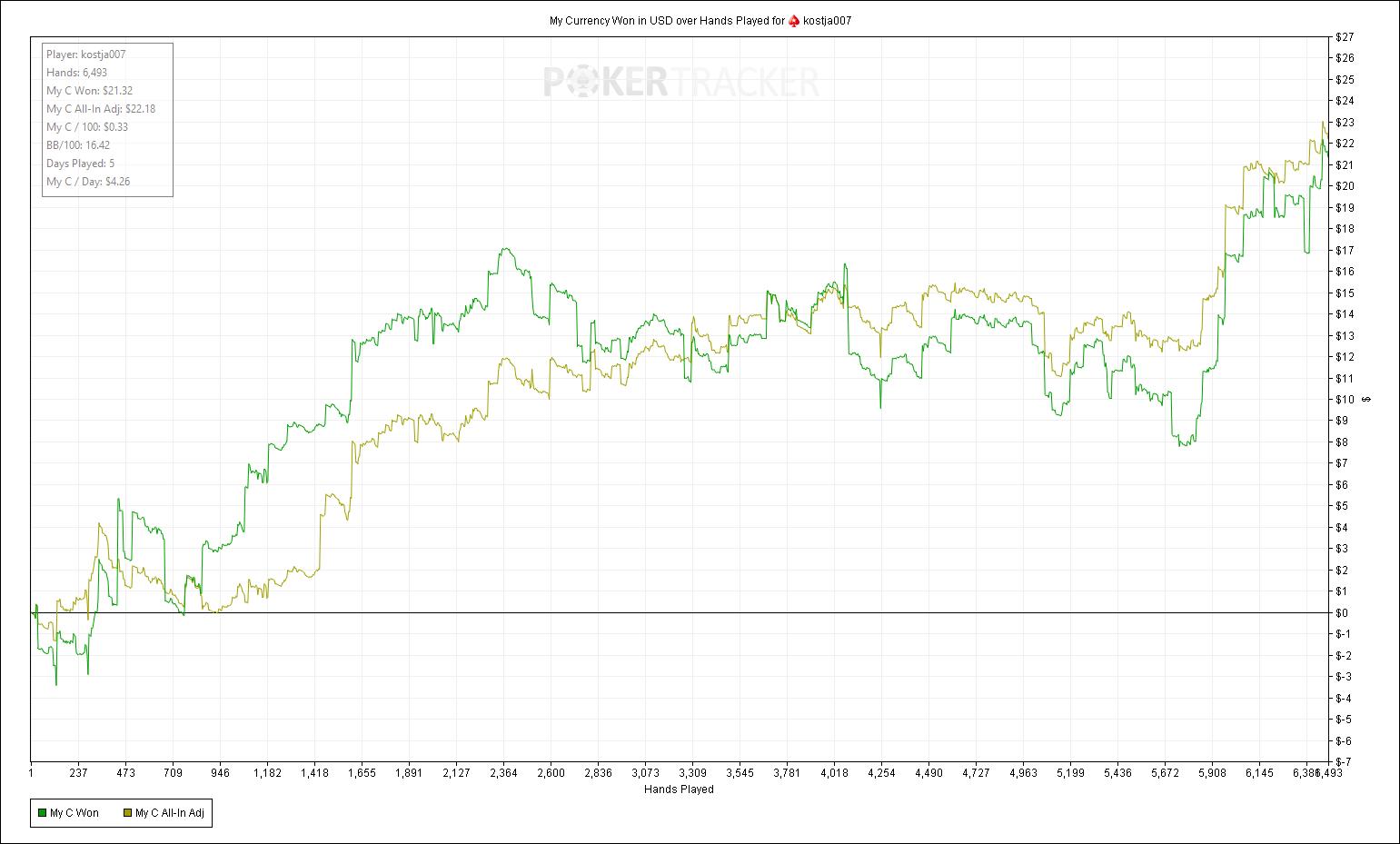1400x844 pixels.
Task: Select the My C Won legend label
Action: [x=74, y=813]
